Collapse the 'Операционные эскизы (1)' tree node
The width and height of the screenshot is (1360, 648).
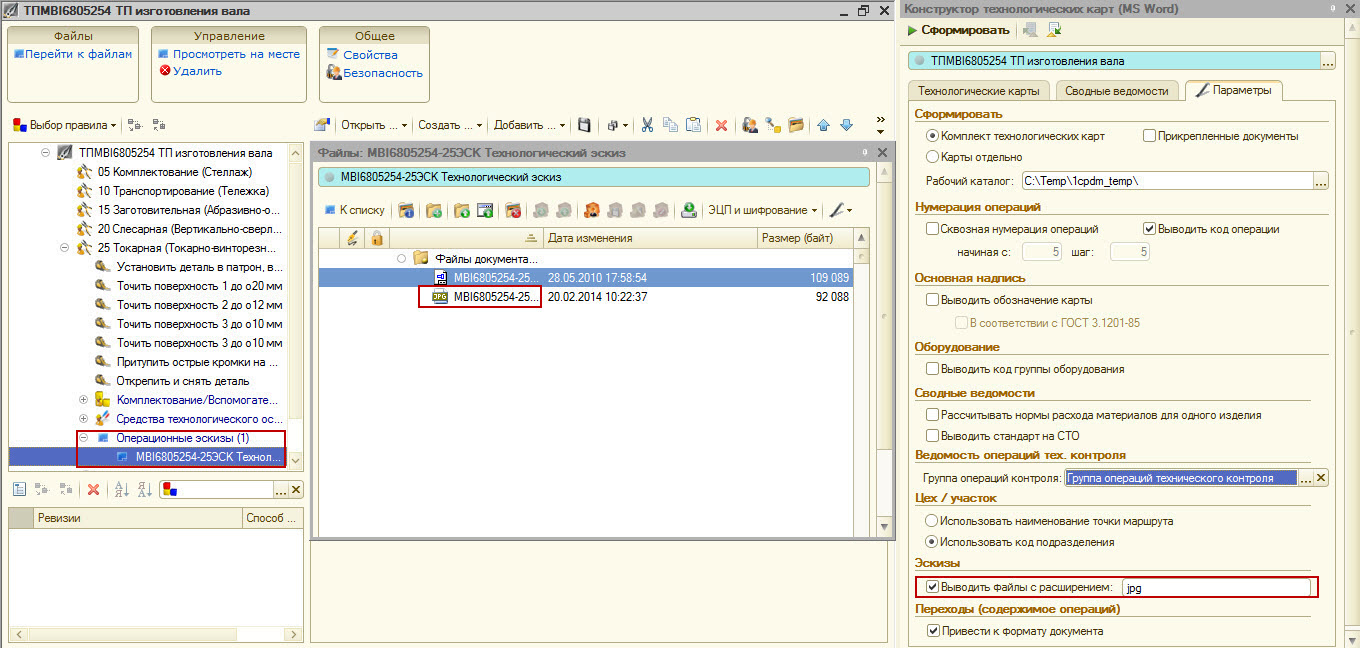(x=84, y=438)
